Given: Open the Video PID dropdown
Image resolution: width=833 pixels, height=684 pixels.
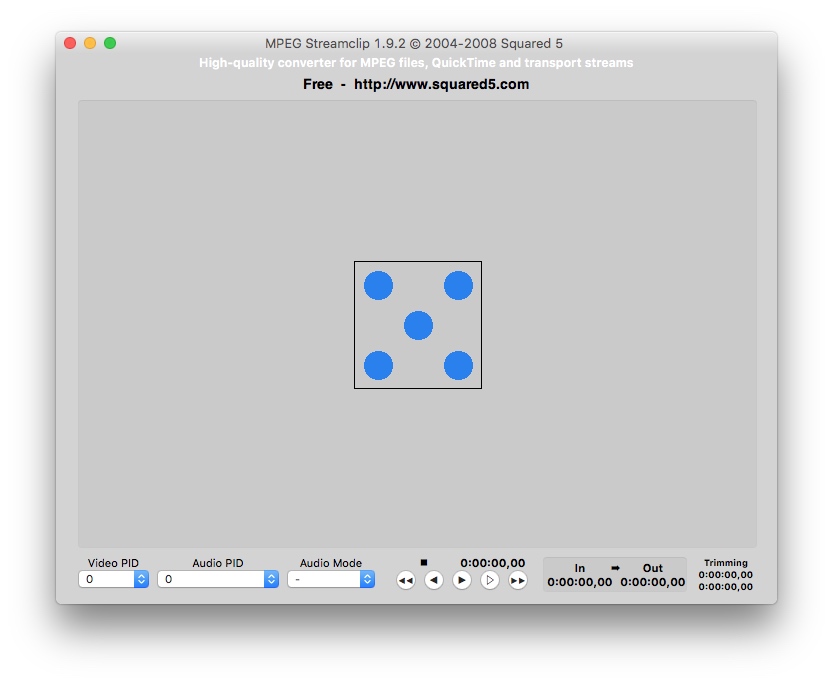Looking at the screenshot, I should pos(113,579).
